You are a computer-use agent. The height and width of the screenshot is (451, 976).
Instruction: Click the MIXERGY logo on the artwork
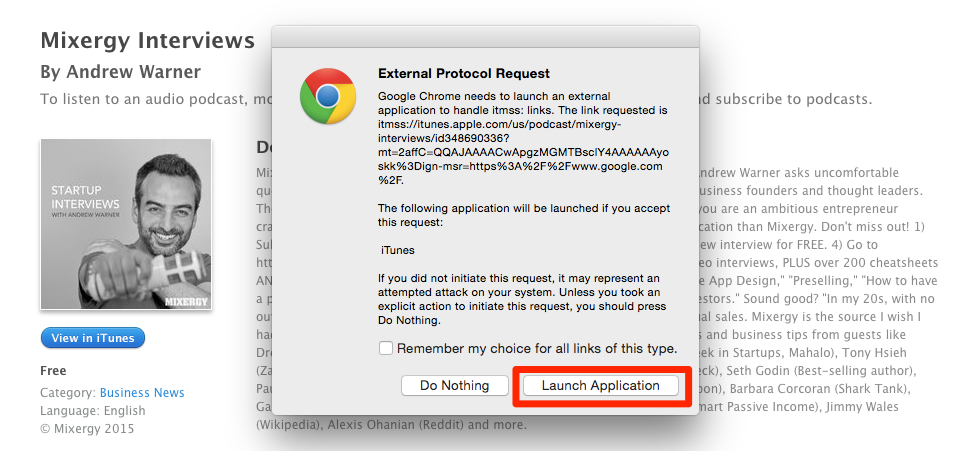186,302
